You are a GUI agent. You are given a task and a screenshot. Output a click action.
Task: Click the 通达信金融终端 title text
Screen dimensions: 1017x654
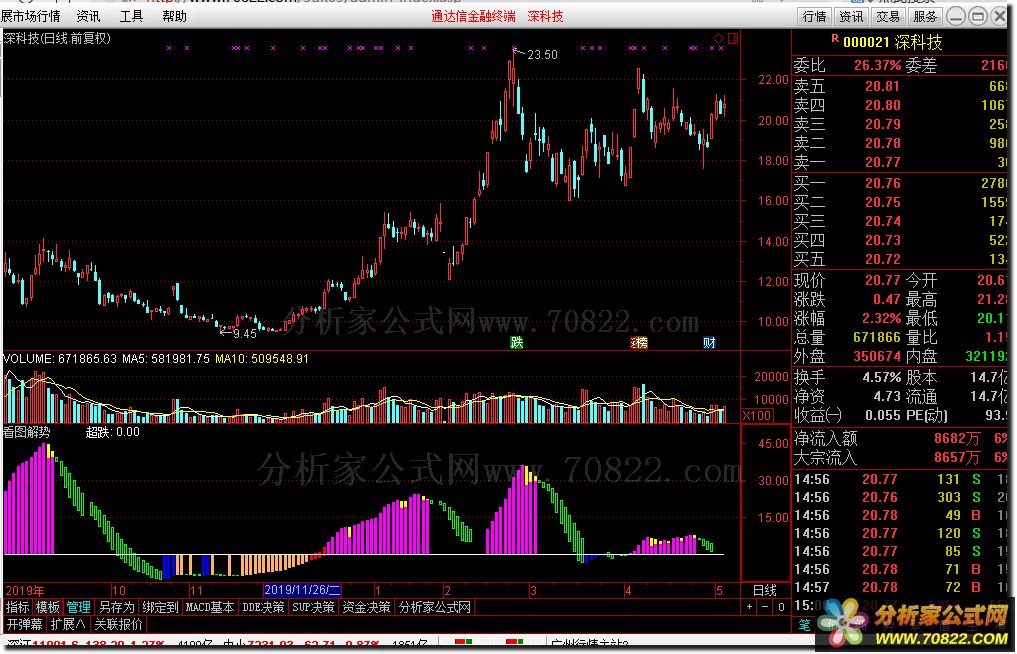tap(473, 16)
